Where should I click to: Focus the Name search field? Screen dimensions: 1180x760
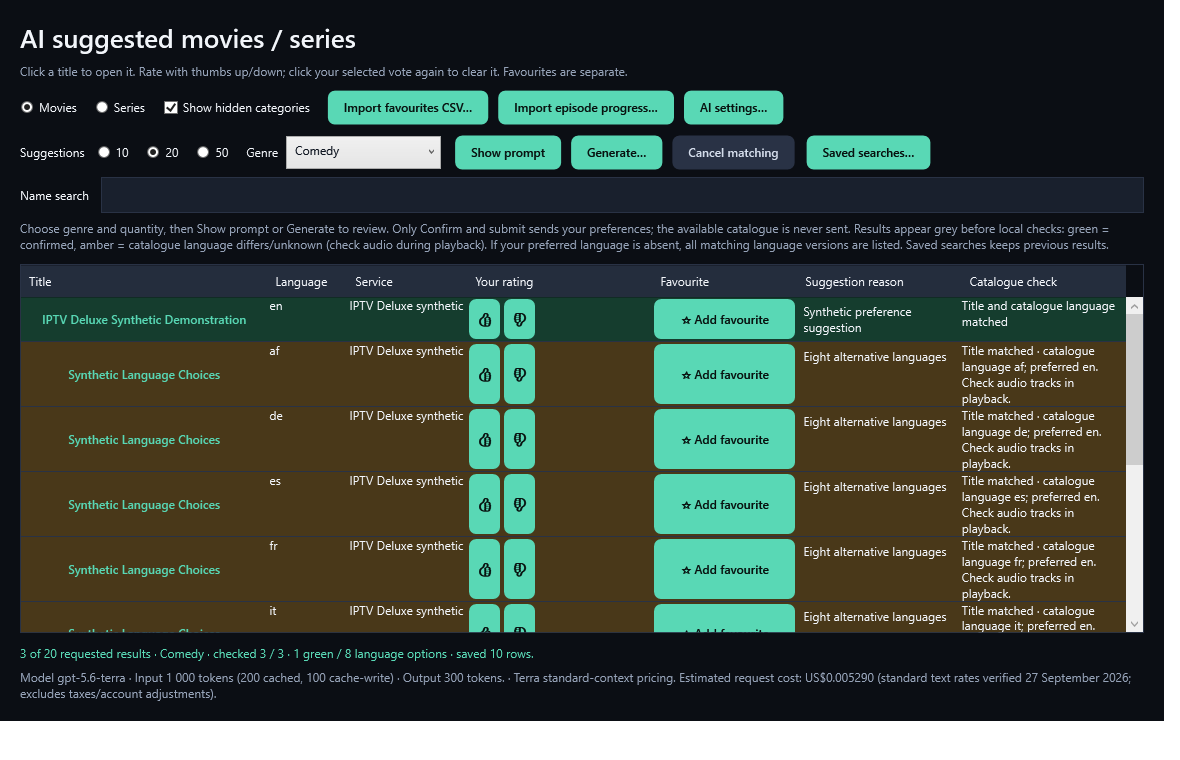[622, 195]
